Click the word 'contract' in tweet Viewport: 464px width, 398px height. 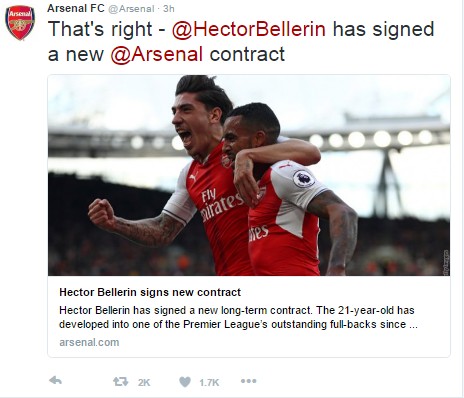[x=247, y=54]
